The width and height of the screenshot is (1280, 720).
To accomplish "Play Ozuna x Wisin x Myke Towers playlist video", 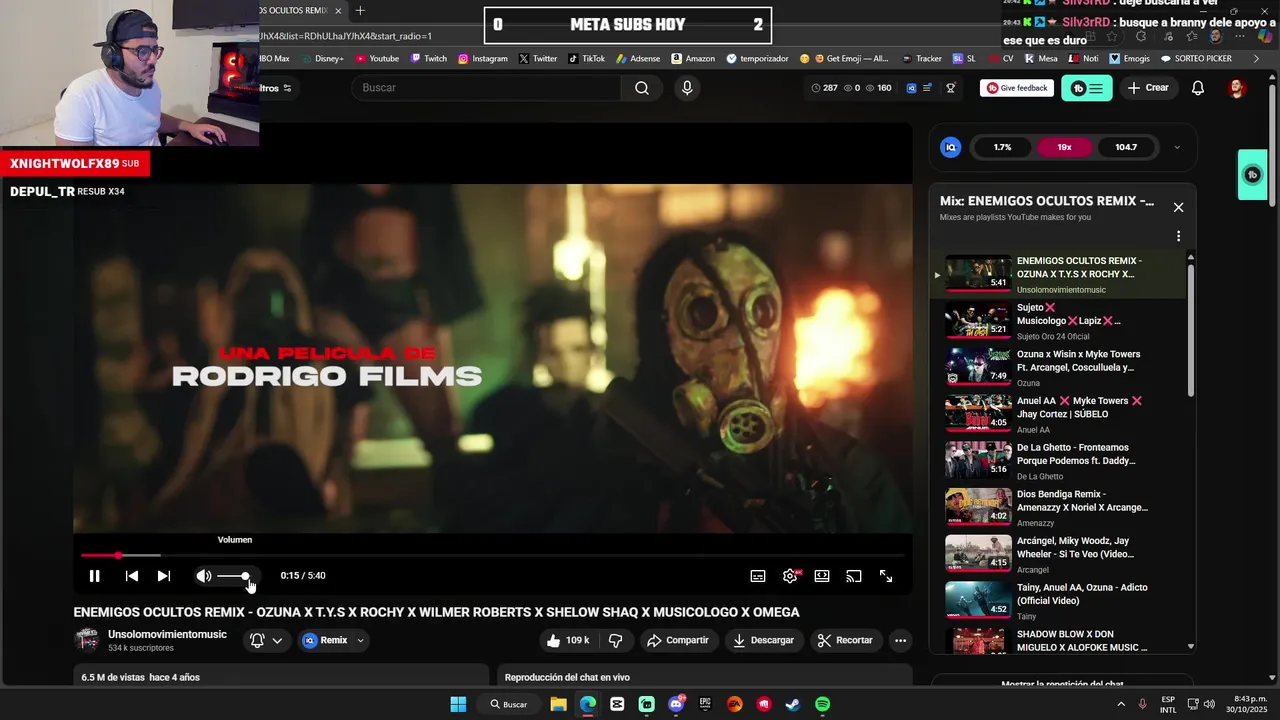I will (1060, 368).
